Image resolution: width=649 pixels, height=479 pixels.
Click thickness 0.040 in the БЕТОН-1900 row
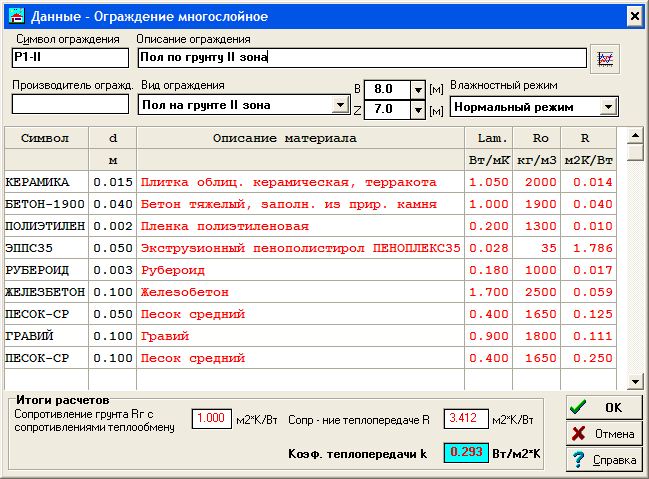tap(113, 204)
